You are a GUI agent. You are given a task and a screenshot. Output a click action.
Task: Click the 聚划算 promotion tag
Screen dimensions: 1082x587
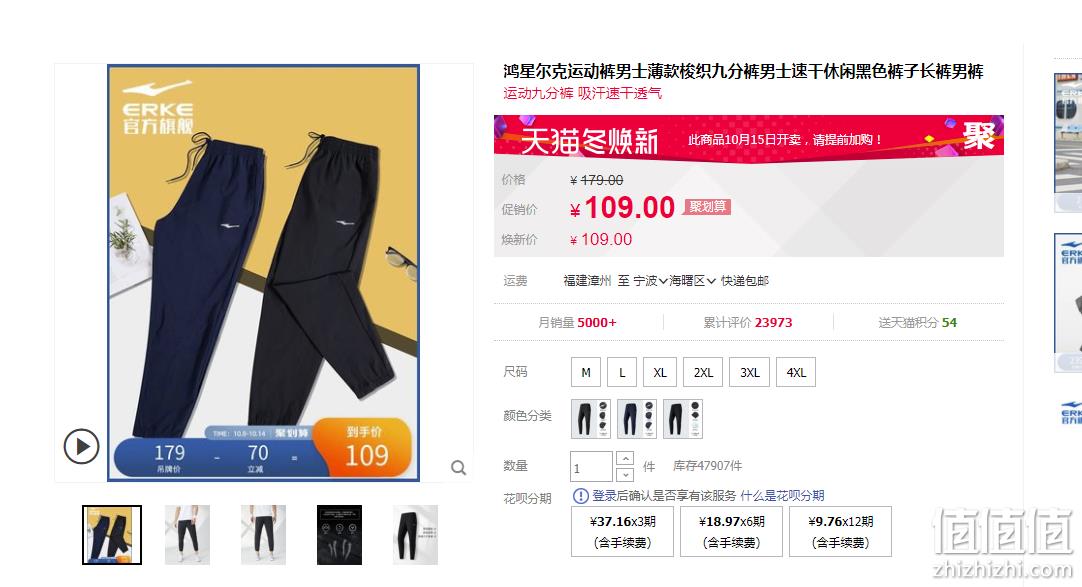[707, 207]
